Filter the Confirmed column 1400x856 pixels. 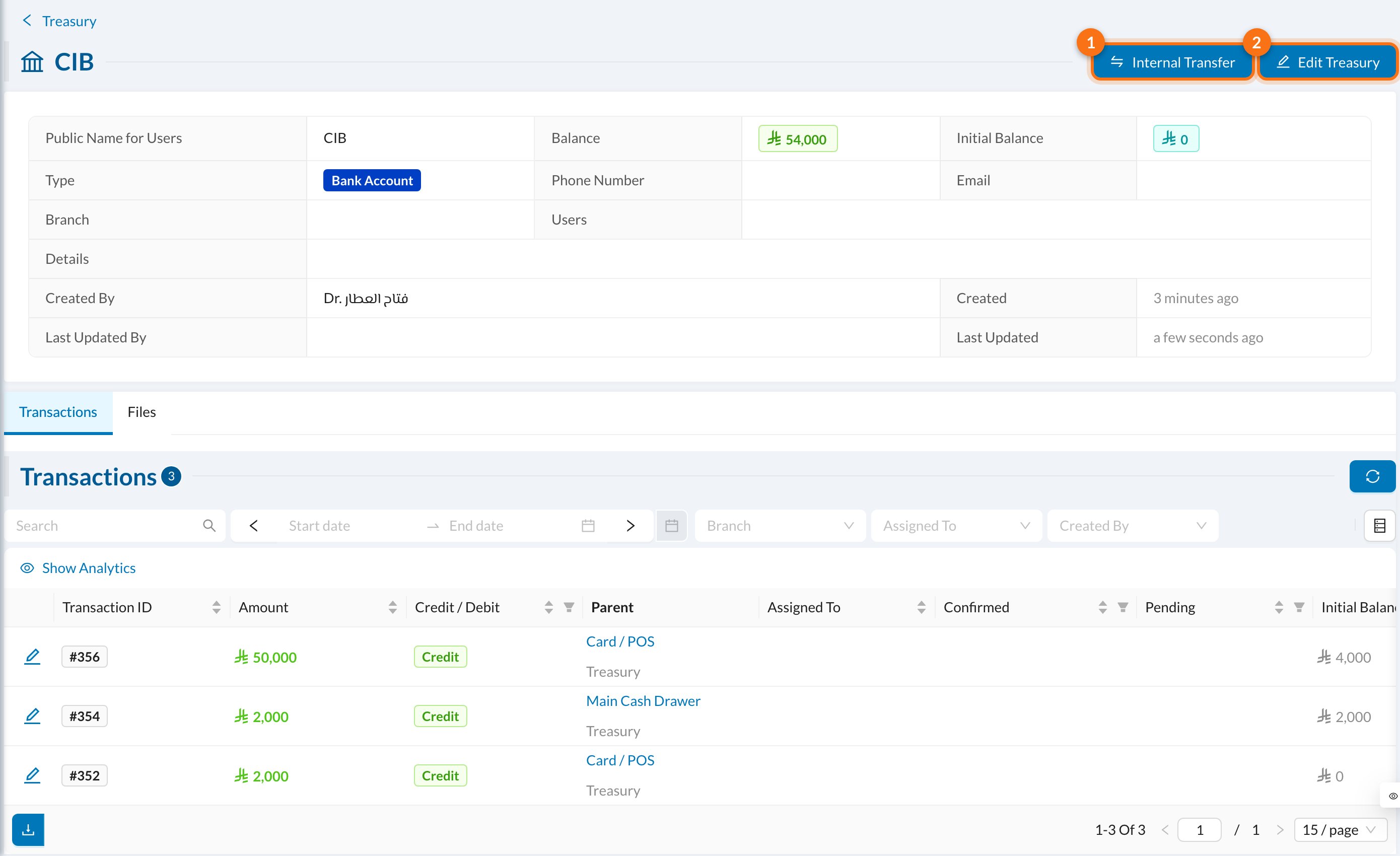pyautogui.click(x=1123, y=607)
